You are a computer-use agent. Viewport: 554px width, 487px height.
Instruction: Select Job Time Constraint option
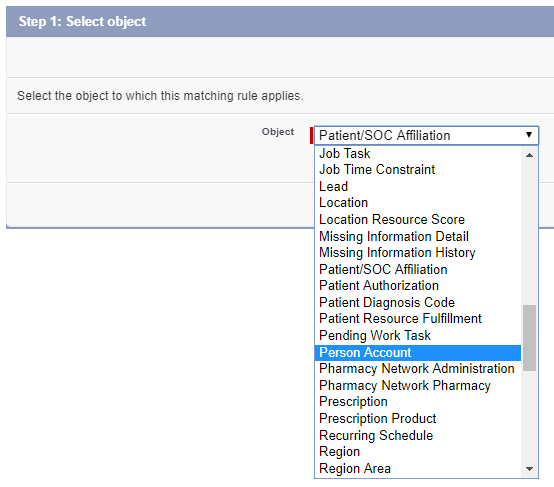tap(418, 170)
